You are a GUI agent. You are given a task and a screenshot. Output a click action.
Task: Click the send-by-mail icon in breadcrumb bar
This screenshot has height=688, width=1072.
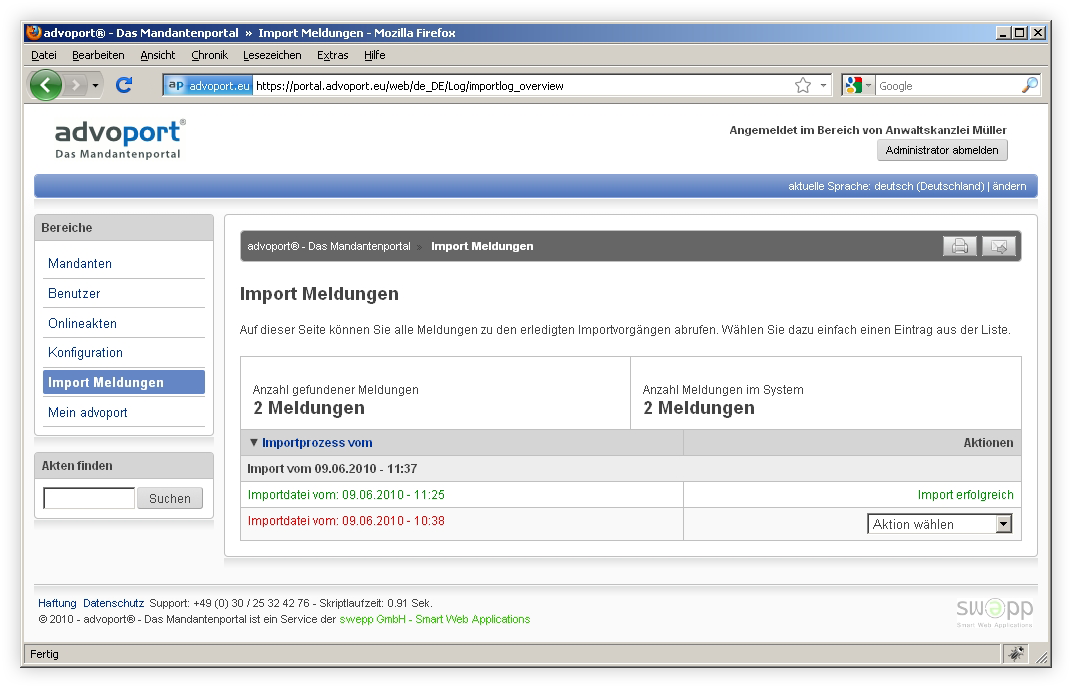tap(999, 246)
